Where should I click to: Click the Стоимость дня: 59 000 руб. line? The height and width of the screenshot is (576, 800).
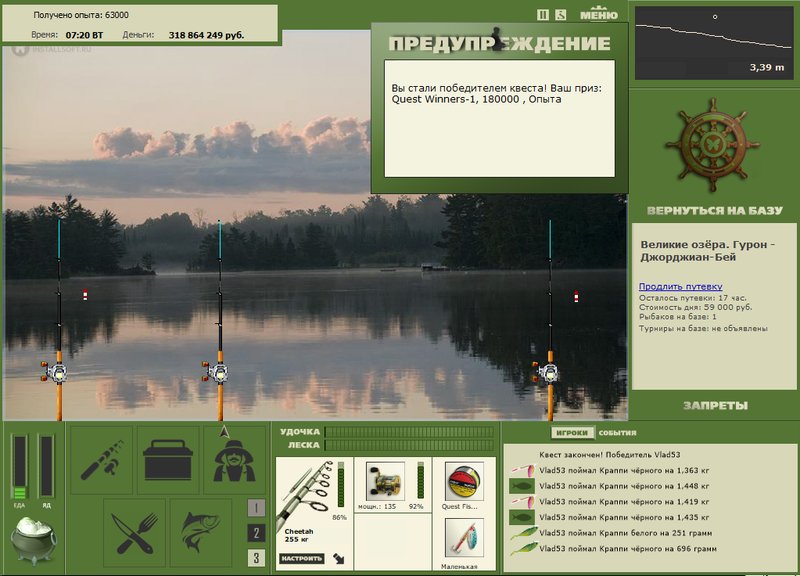click(695, 307)
